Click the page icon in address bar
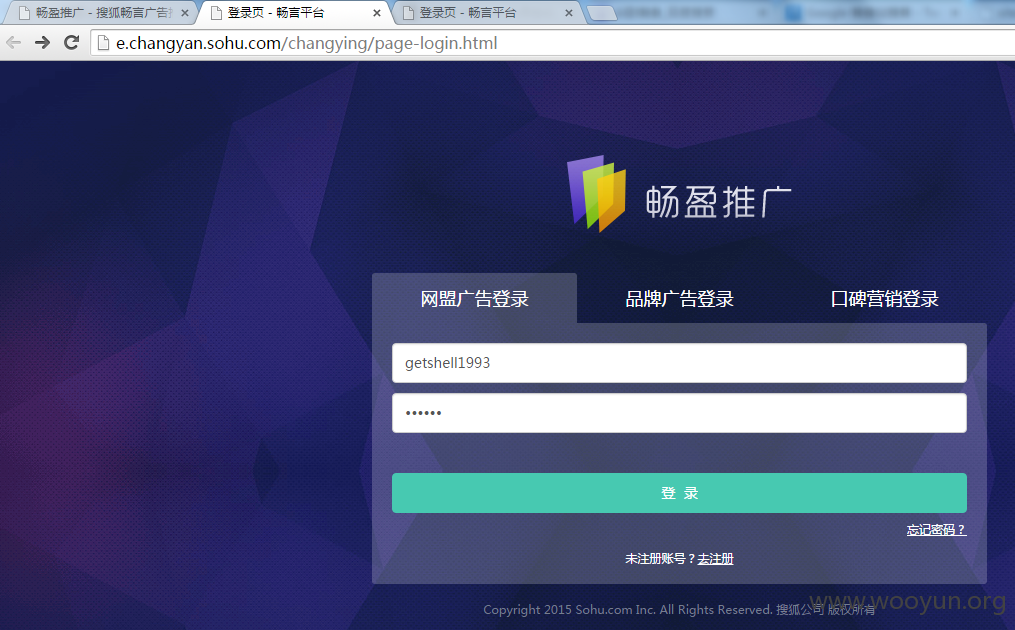This screenshot has width=1015, height=630. pos(104,43)
